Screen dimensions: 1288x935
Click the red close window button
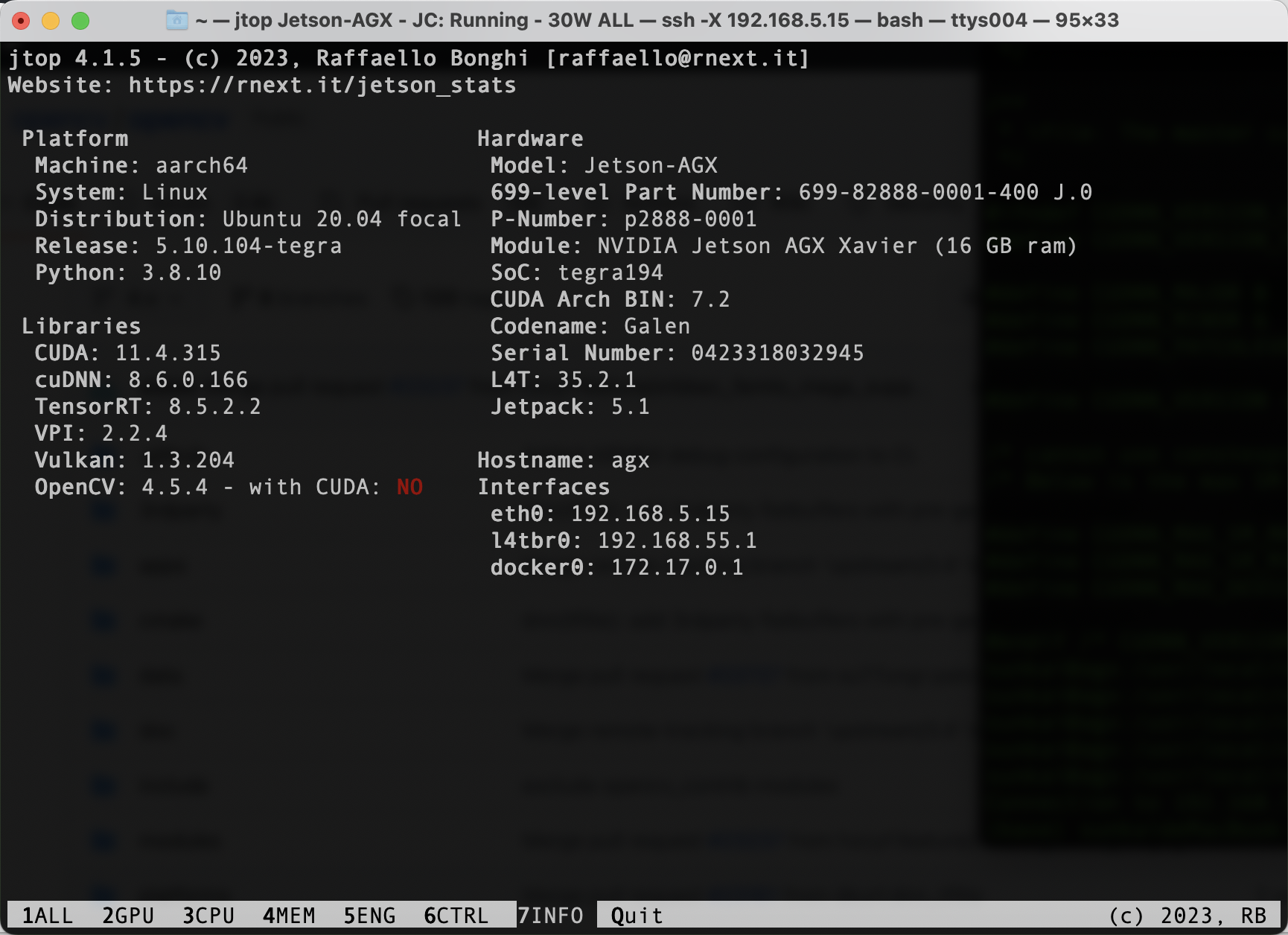point(21,21)
